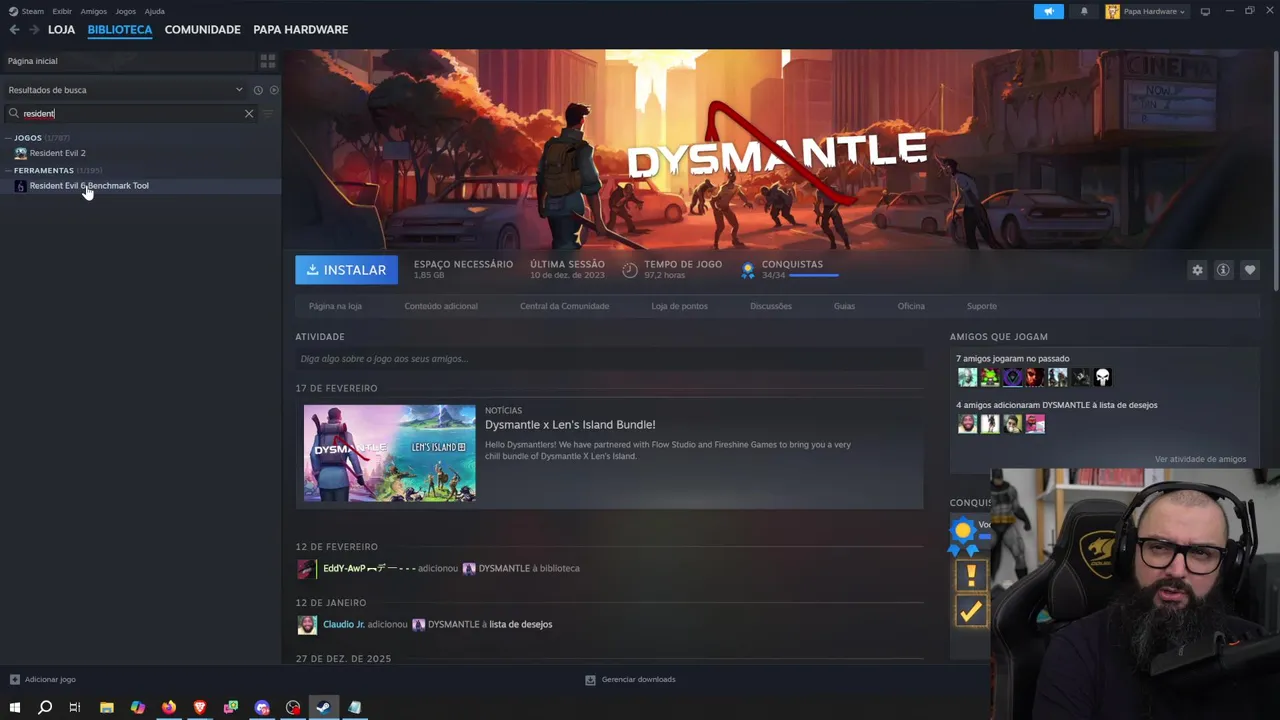Click the magnifier icon in search box
Viewport: 1280px width, 720px height.
(14, 113)
